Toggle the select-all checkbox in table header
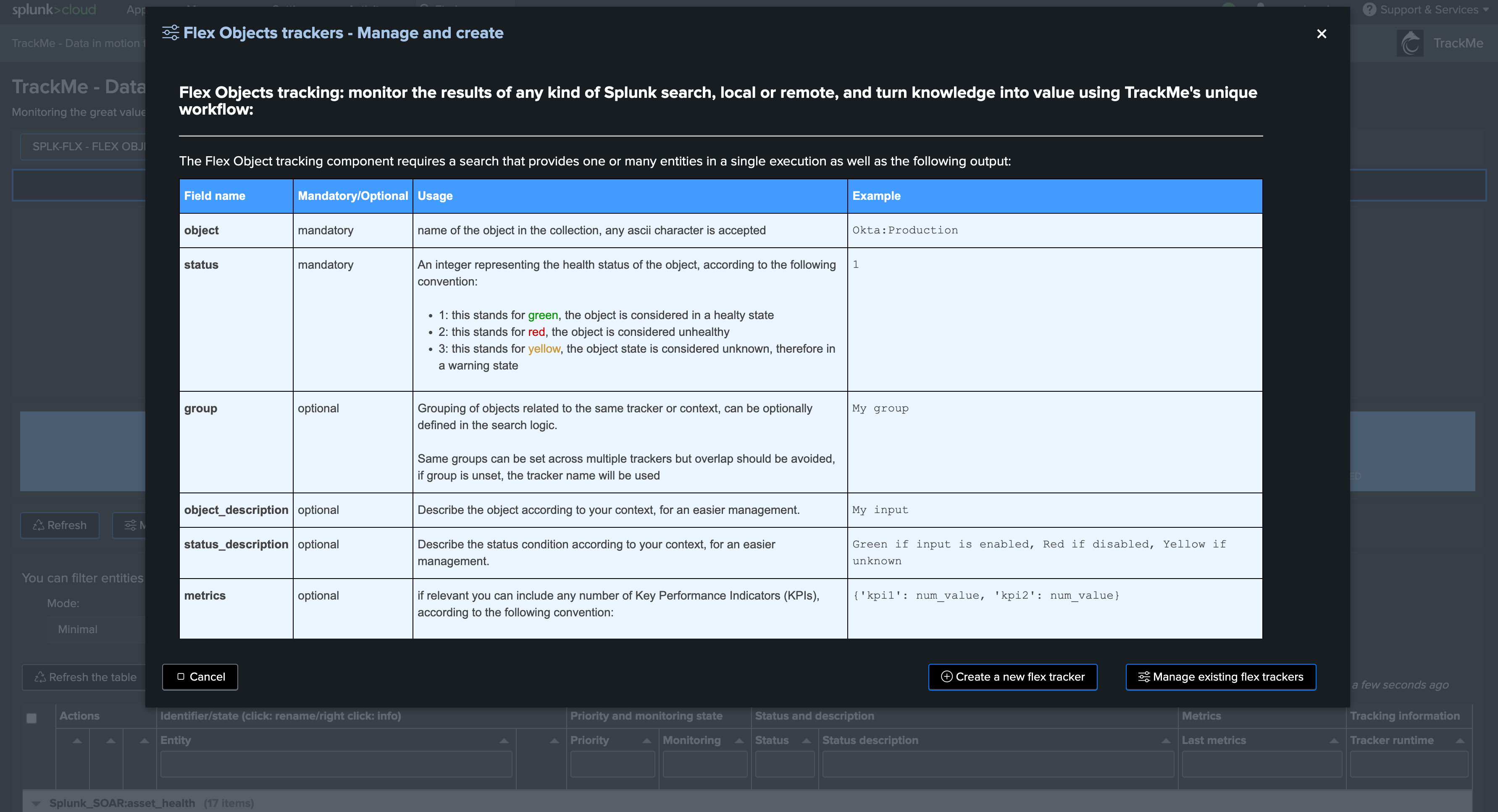 (32, 718)
